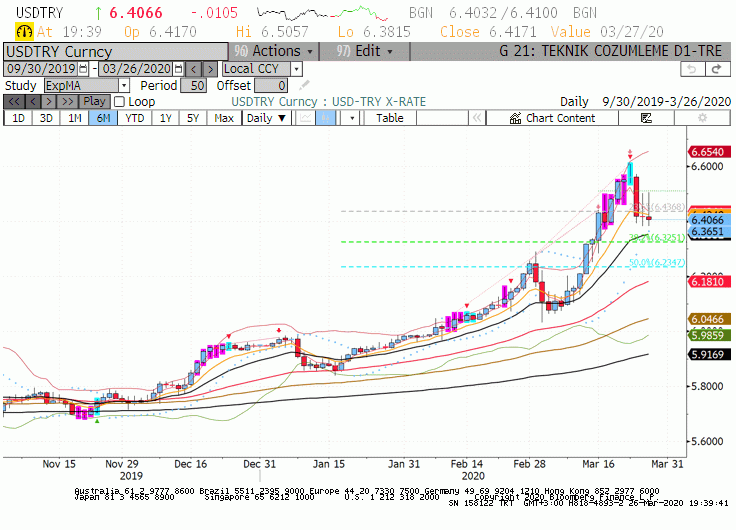Select the candlestick chart type icon
Screen dimensions: 736x530
325,118
